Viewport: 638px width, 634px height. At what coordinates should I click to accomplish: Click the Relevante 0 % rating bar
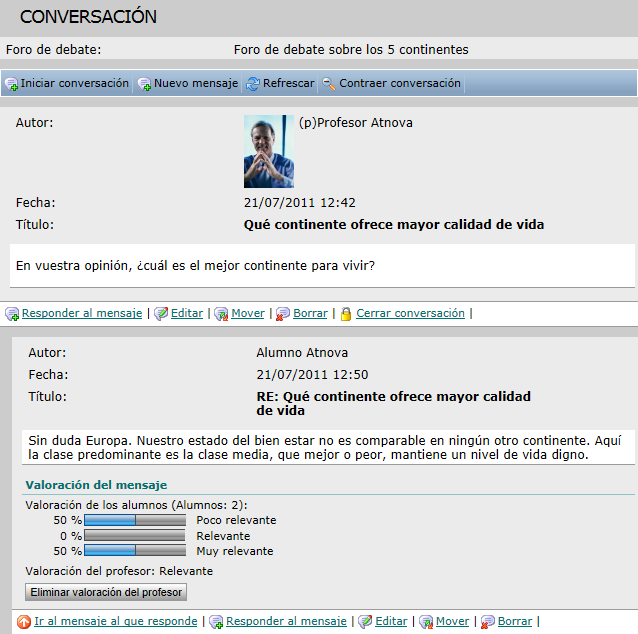tap(135, 536)
